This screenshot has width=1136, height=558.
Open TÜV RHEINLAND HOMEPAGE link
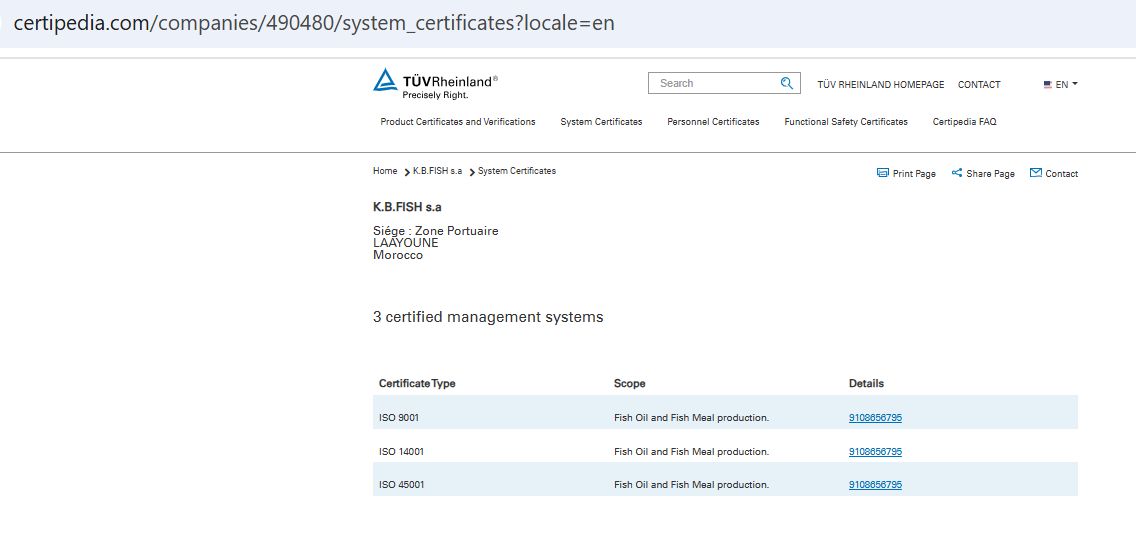pyautogui.click(x=881, y=85)
